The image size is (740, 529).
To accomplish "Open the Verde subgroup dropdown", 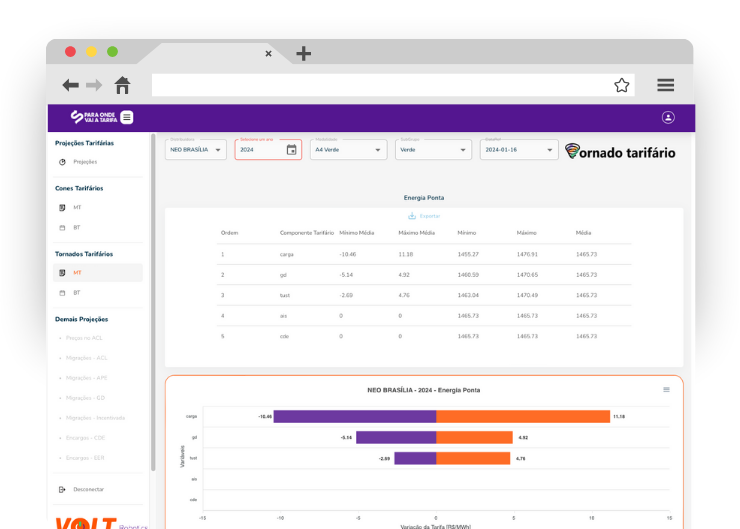I will (x=433, y=150).
